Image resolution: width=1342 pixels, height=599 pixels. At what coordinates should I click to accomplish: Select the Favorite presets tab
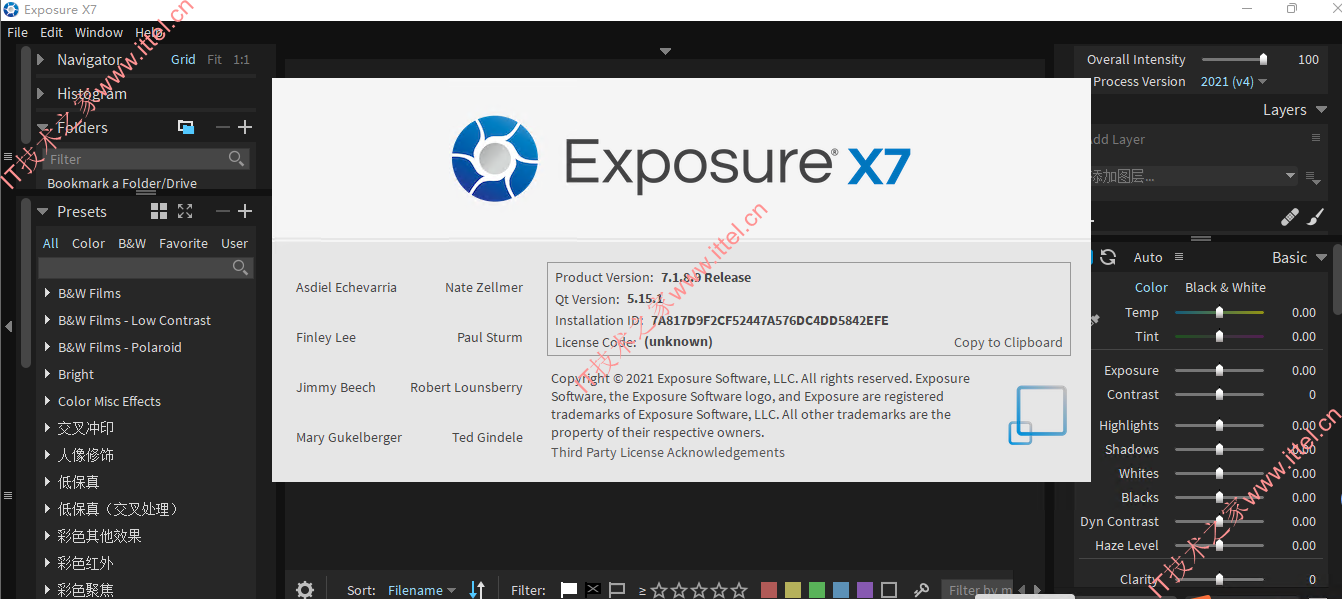[x=184, y=243]
